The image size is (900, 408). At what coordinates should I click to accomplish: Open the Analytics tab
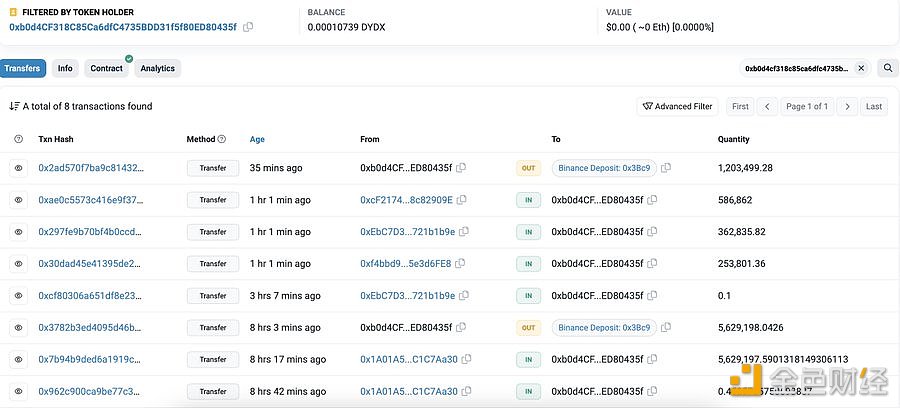158,68
